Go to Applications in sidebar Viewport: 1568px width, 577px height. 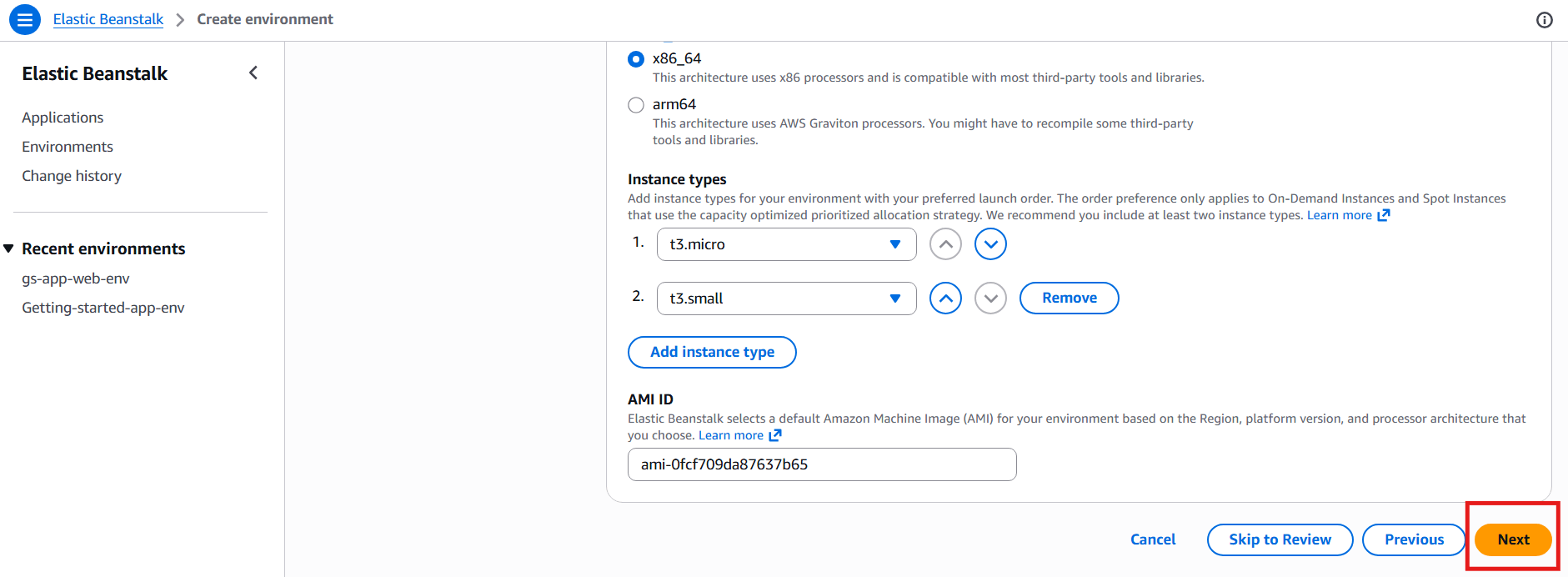[x=63, y=118]
